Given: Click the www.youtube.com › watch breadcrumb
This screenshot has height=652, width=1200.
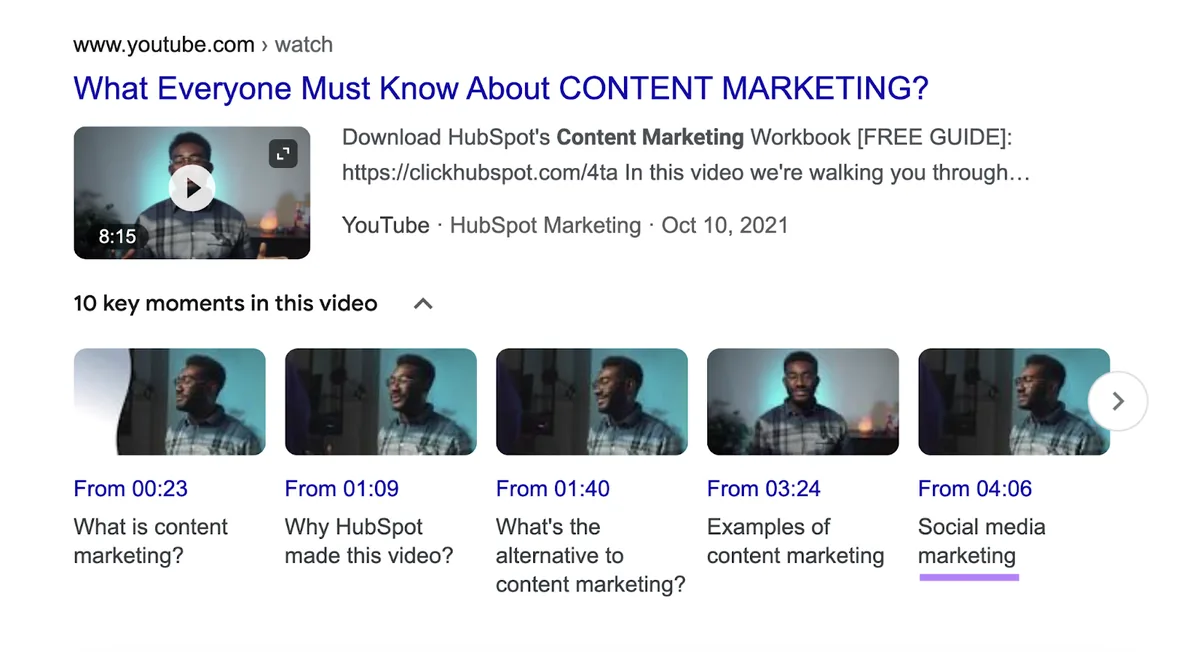Looking at the screenshot, I should (x=203, y=45).
